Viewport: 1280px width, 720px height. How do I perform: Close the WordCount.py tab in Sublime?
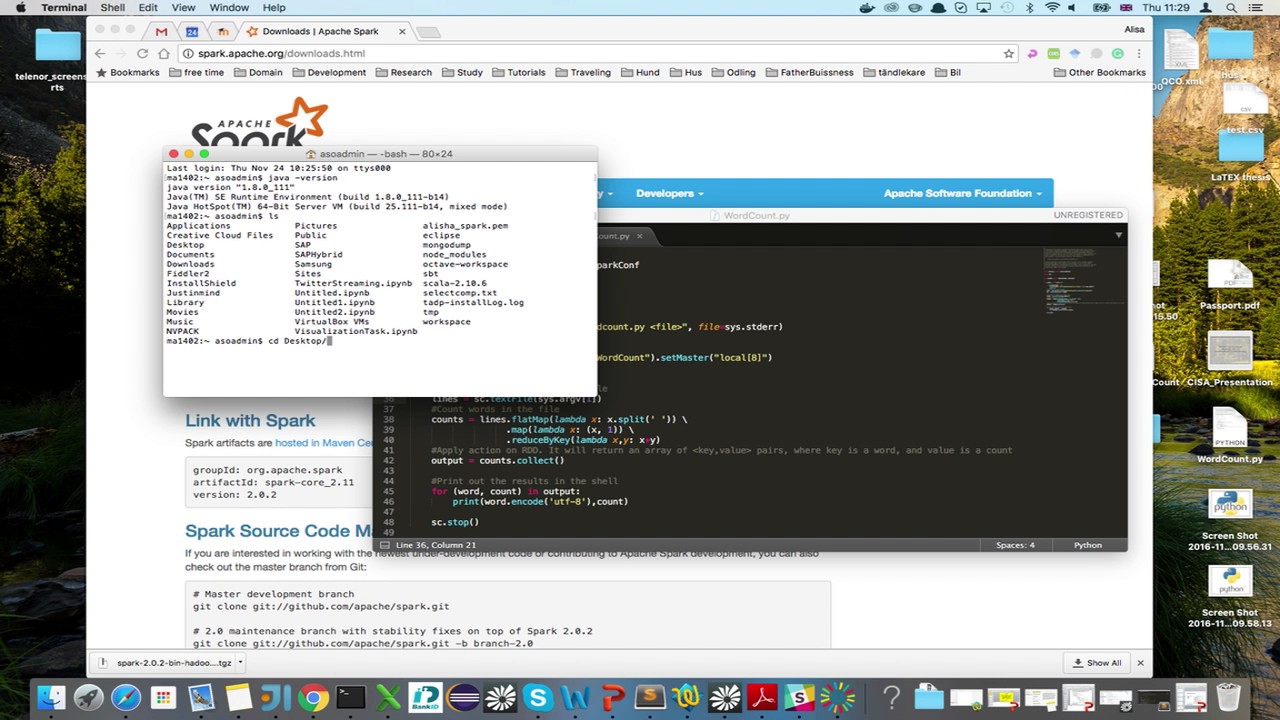(x=639, y=236)
